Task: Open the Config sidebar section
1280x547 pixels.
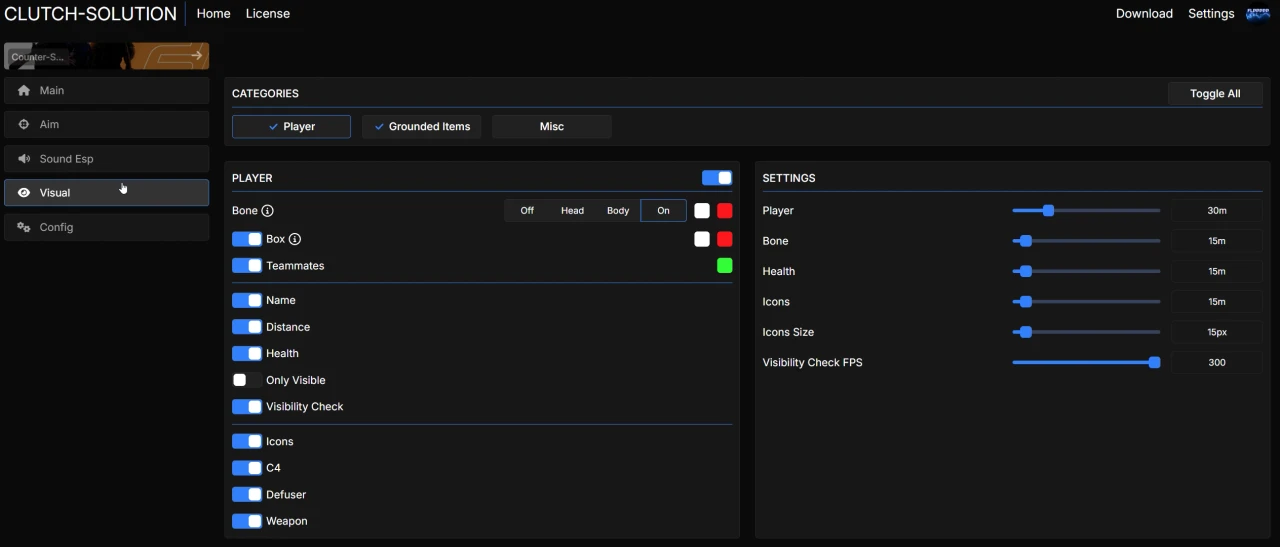Action: click(x=106, y=227)
